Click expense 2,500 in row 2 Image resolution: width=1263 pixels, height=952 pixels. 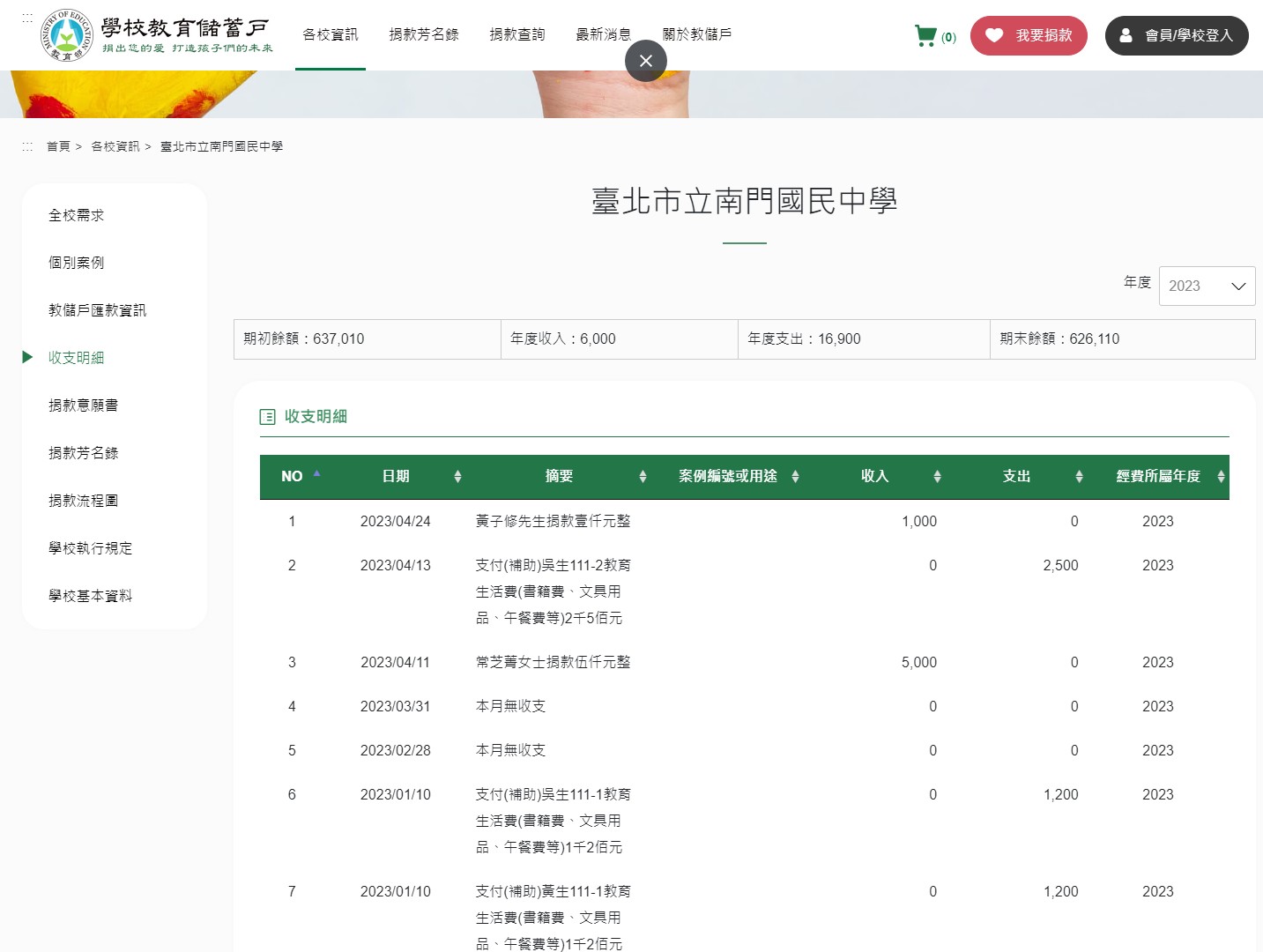click(x=1060, y=565)
